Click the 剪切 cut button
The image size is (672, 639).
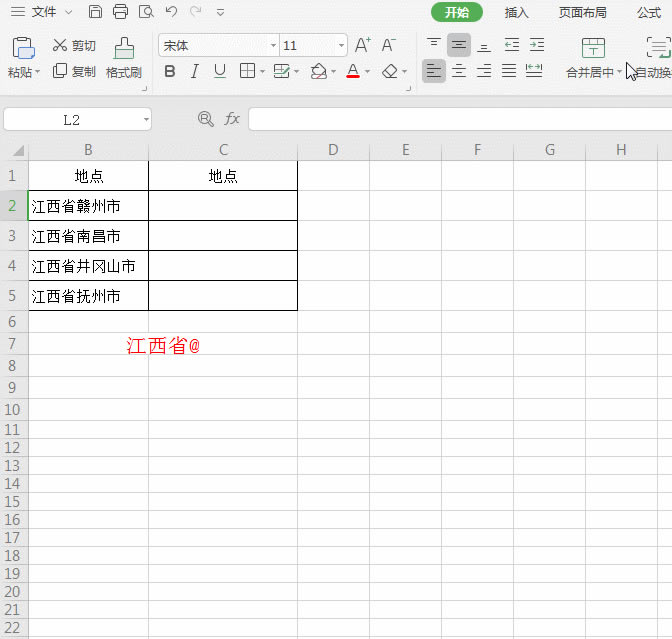click(x=74, y=45)
